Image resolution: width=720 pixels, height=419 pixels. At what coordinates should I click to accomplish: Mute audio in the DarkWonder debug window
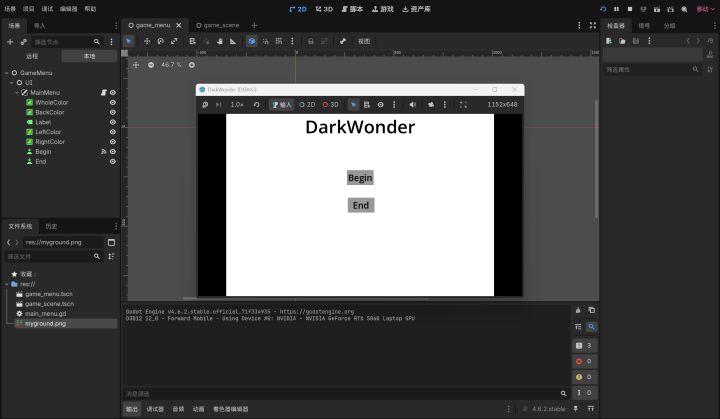[412, 105]
